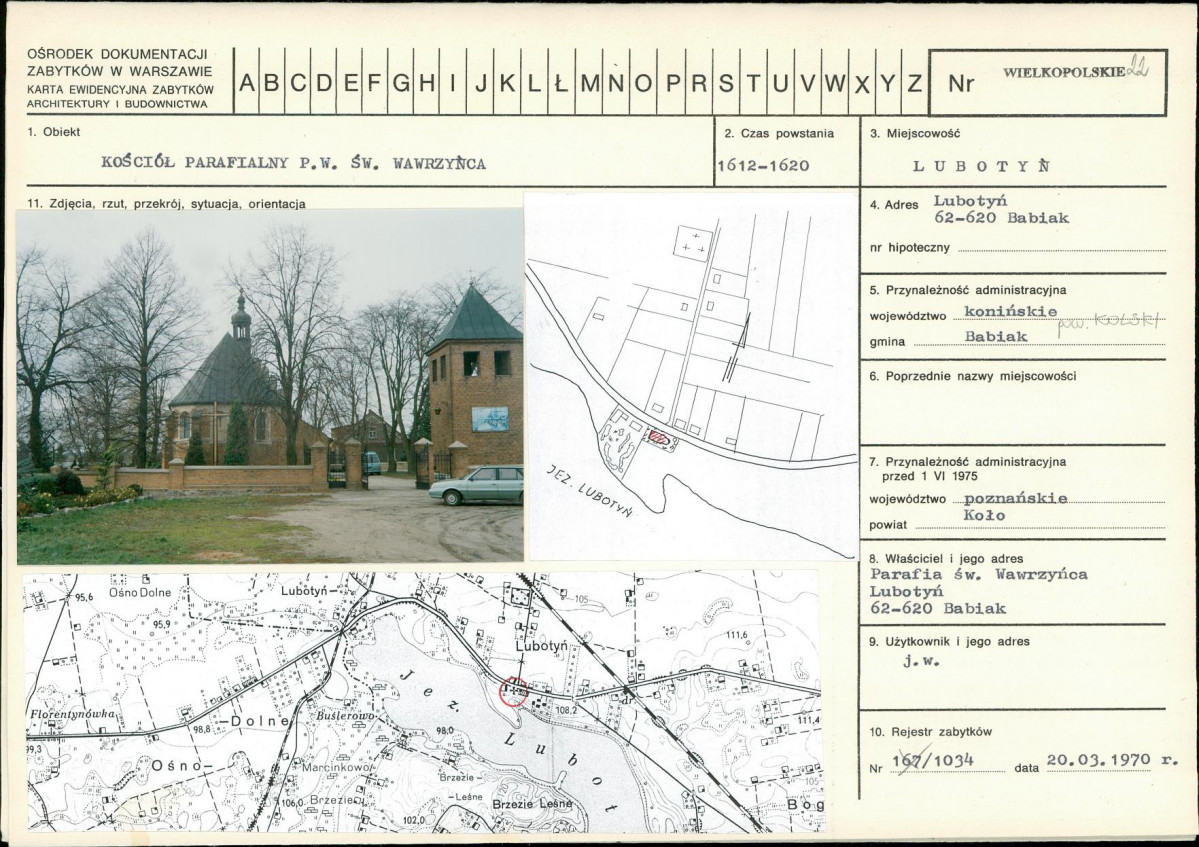The image size is (1199, 847).
Task: Click the letter W index box
Action: tap(834, 82)
